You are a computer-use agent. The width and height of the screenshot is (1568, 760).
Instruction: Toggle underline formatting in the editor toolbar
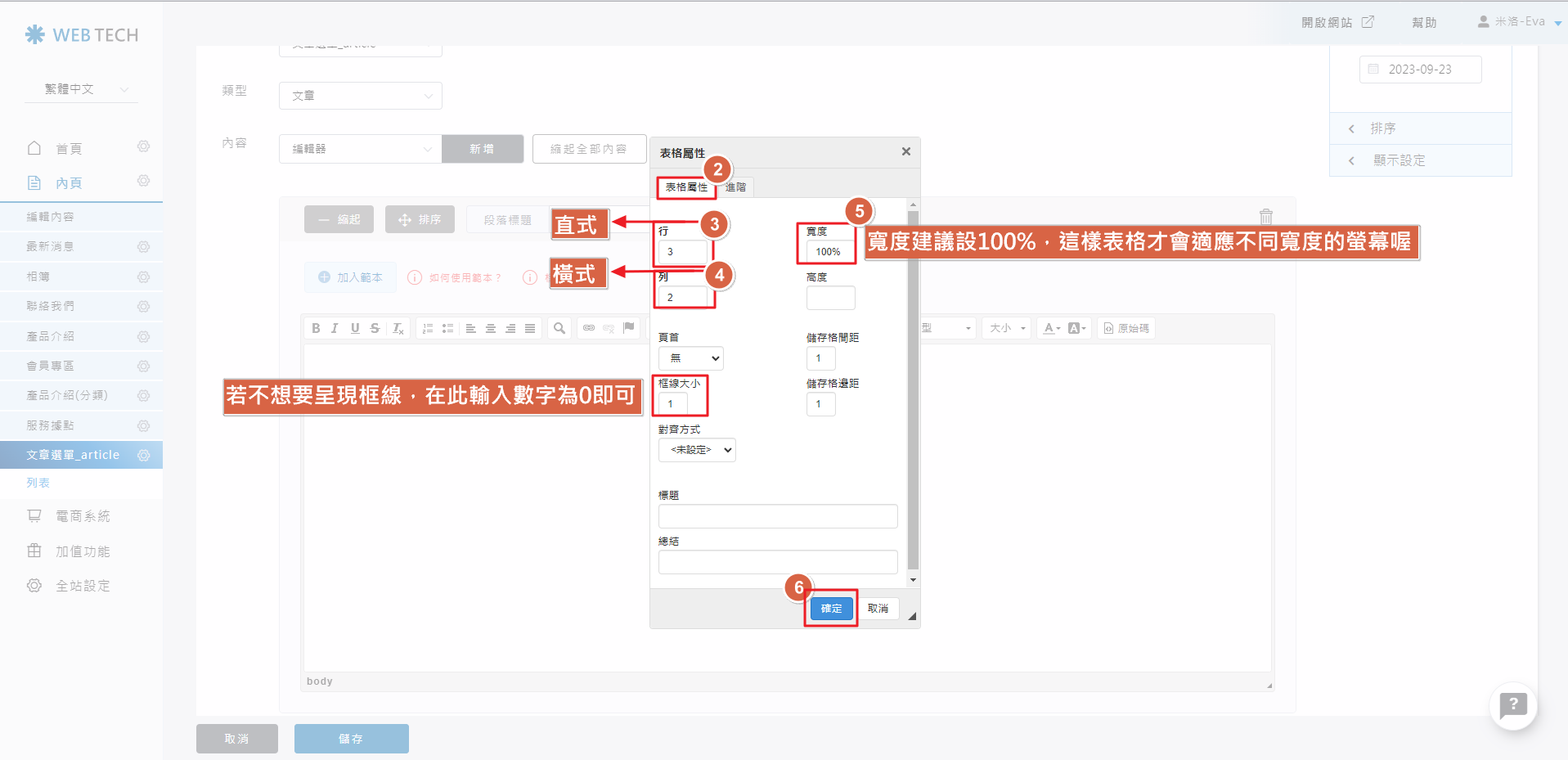coord(355,328)
